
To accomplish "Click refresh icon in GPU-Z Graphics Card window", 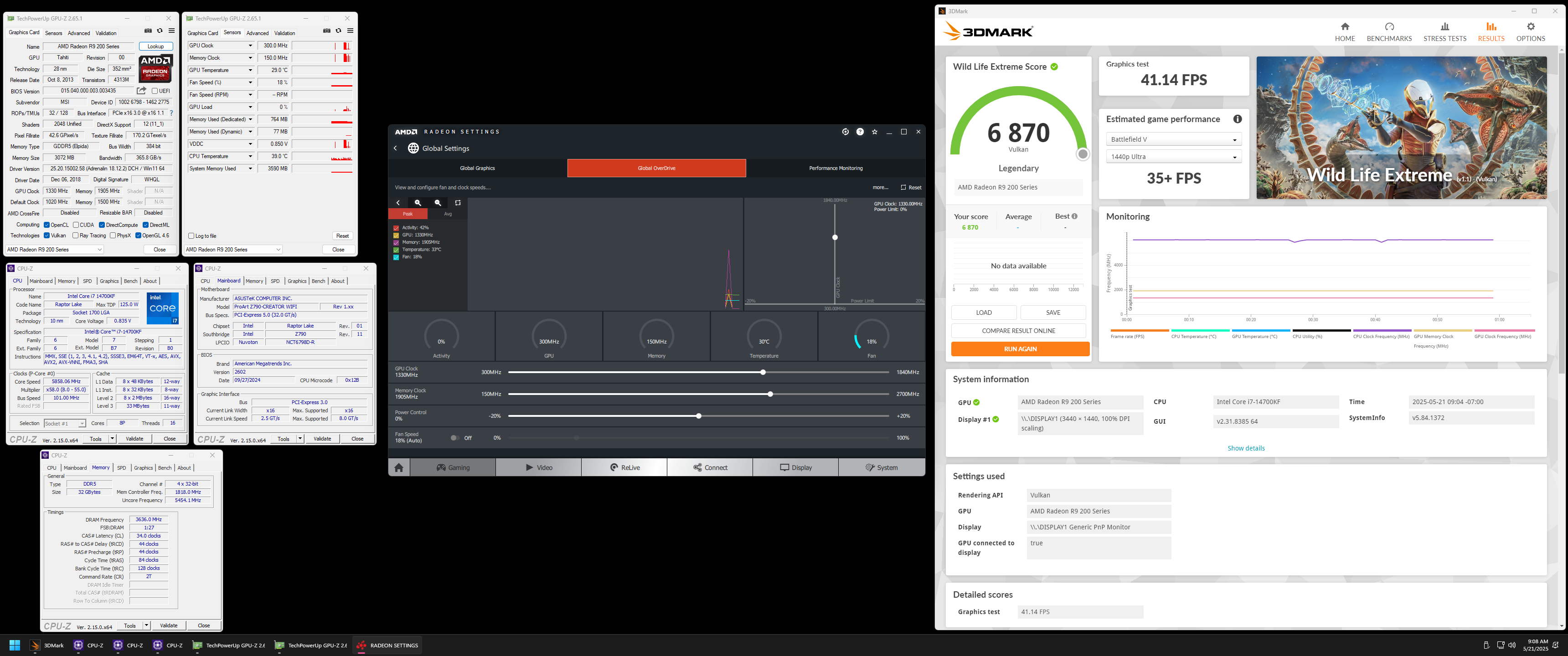I will (x=160, y=31).
